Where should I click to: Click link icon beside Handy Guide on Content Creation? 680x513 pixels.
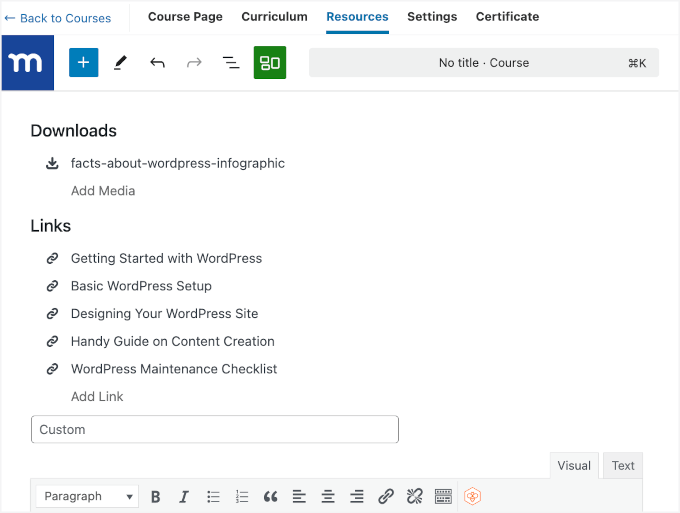52,341
